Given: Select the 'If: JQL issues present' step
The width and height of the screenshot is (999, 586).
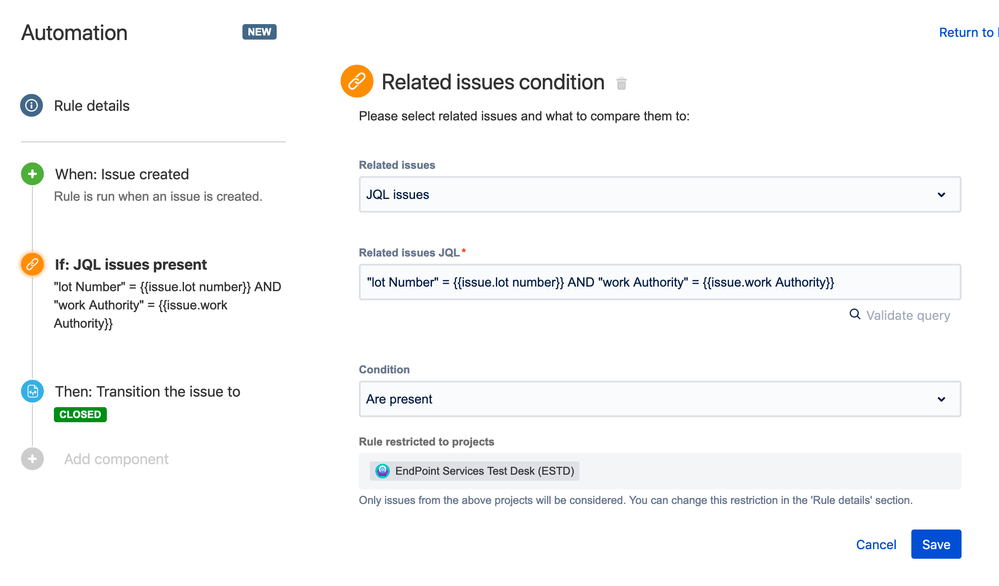Looking at the screenshot, I should (131, 265).
